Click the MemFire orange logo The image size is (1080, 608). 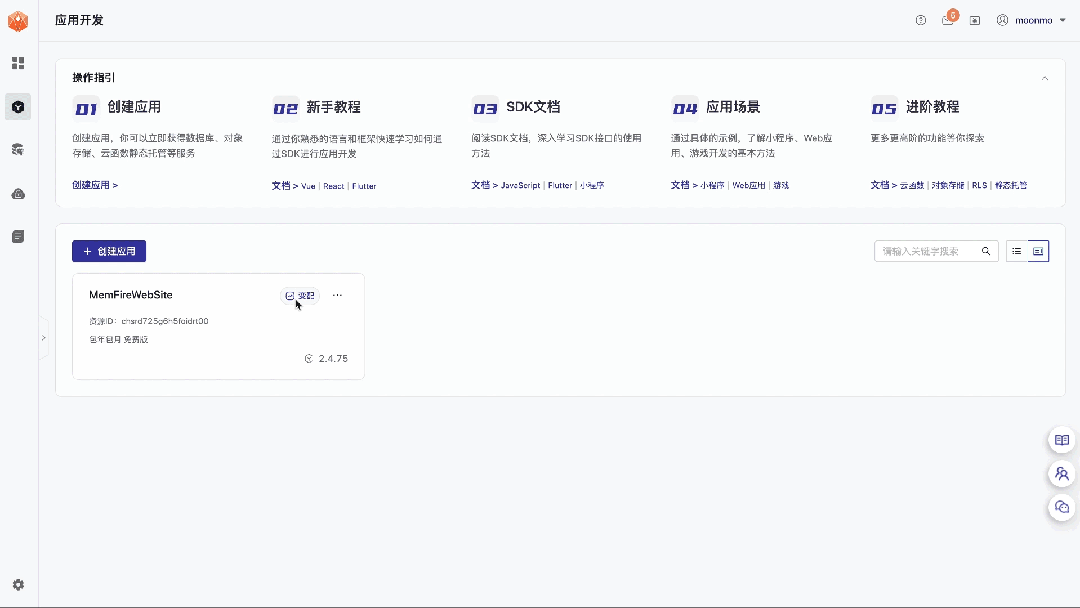pos(18,21)
